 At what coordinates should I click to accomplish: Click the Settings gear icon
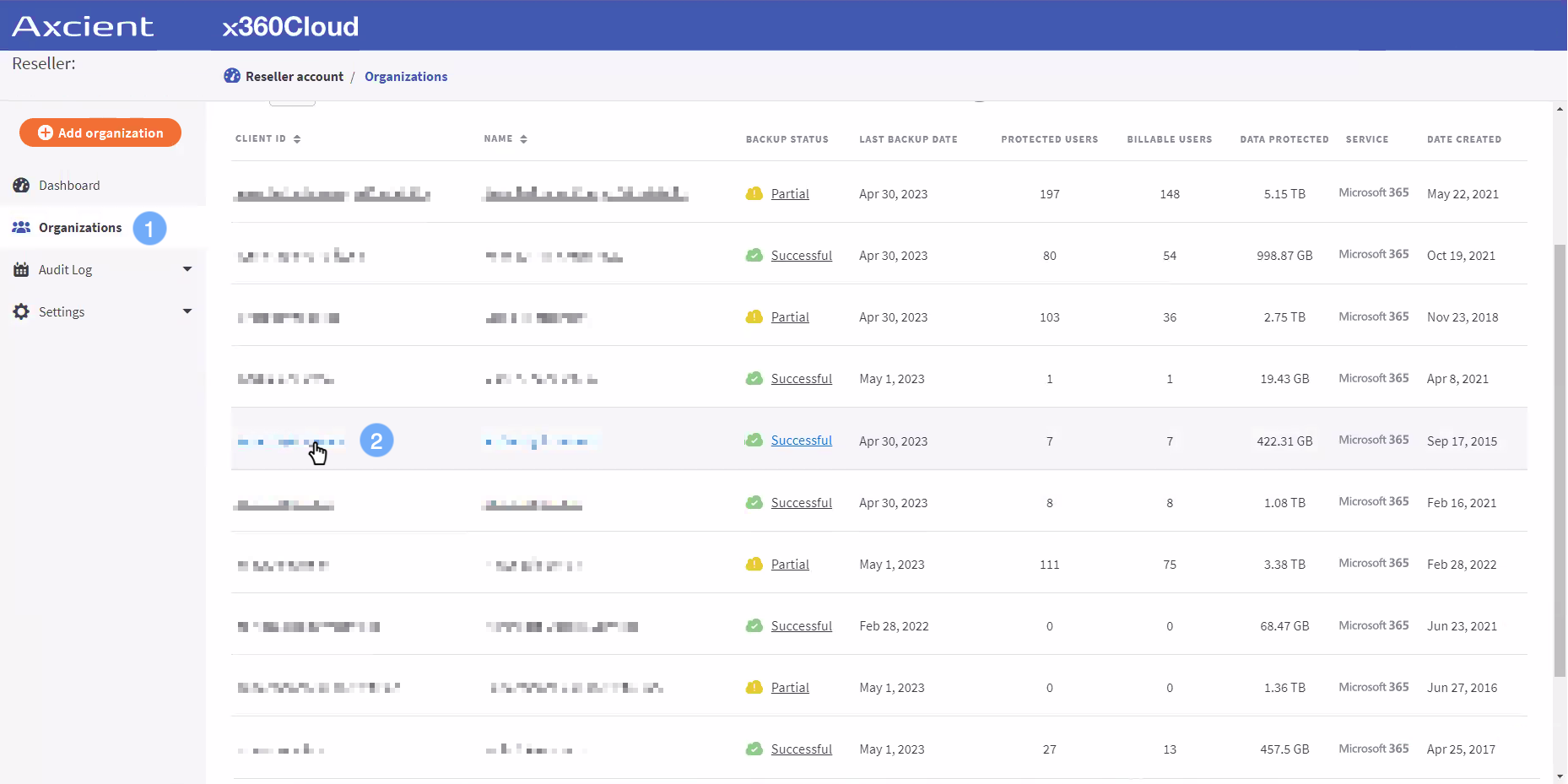21,311
